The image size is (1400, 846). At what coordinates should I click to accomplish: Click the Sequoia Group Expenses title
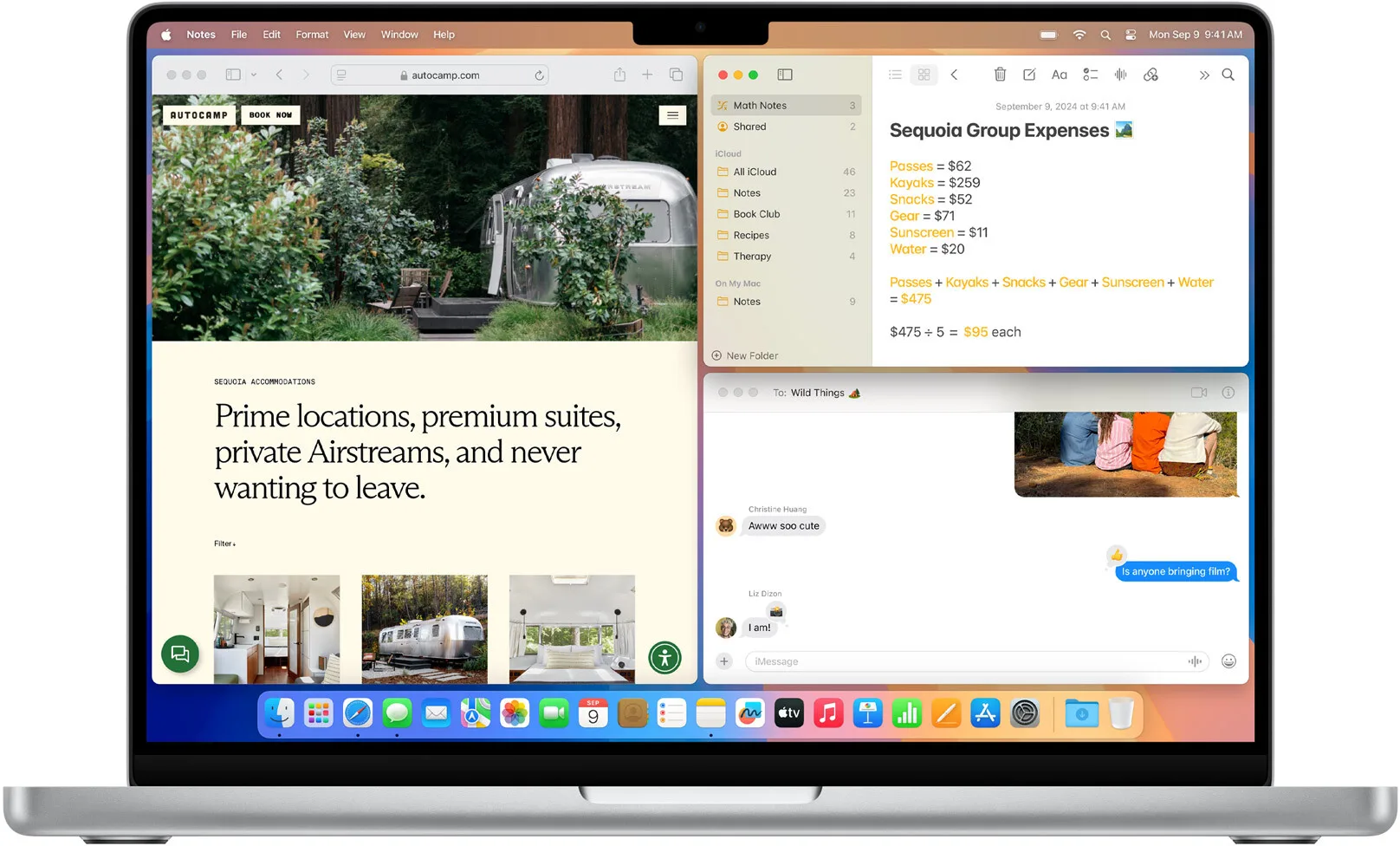coord(999,130)
